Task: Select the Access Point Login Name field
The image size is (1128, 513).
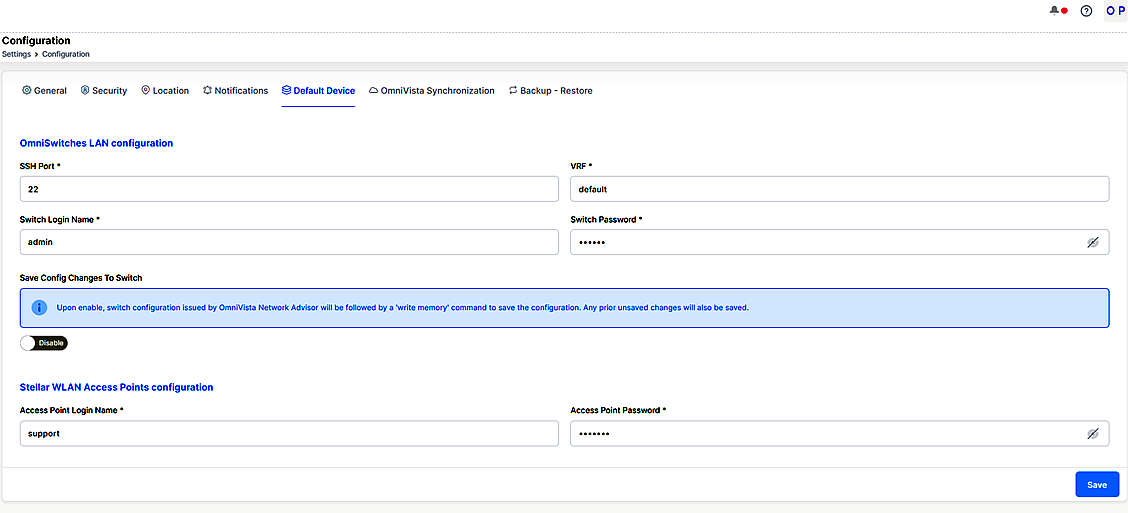Action: [289, 433]
